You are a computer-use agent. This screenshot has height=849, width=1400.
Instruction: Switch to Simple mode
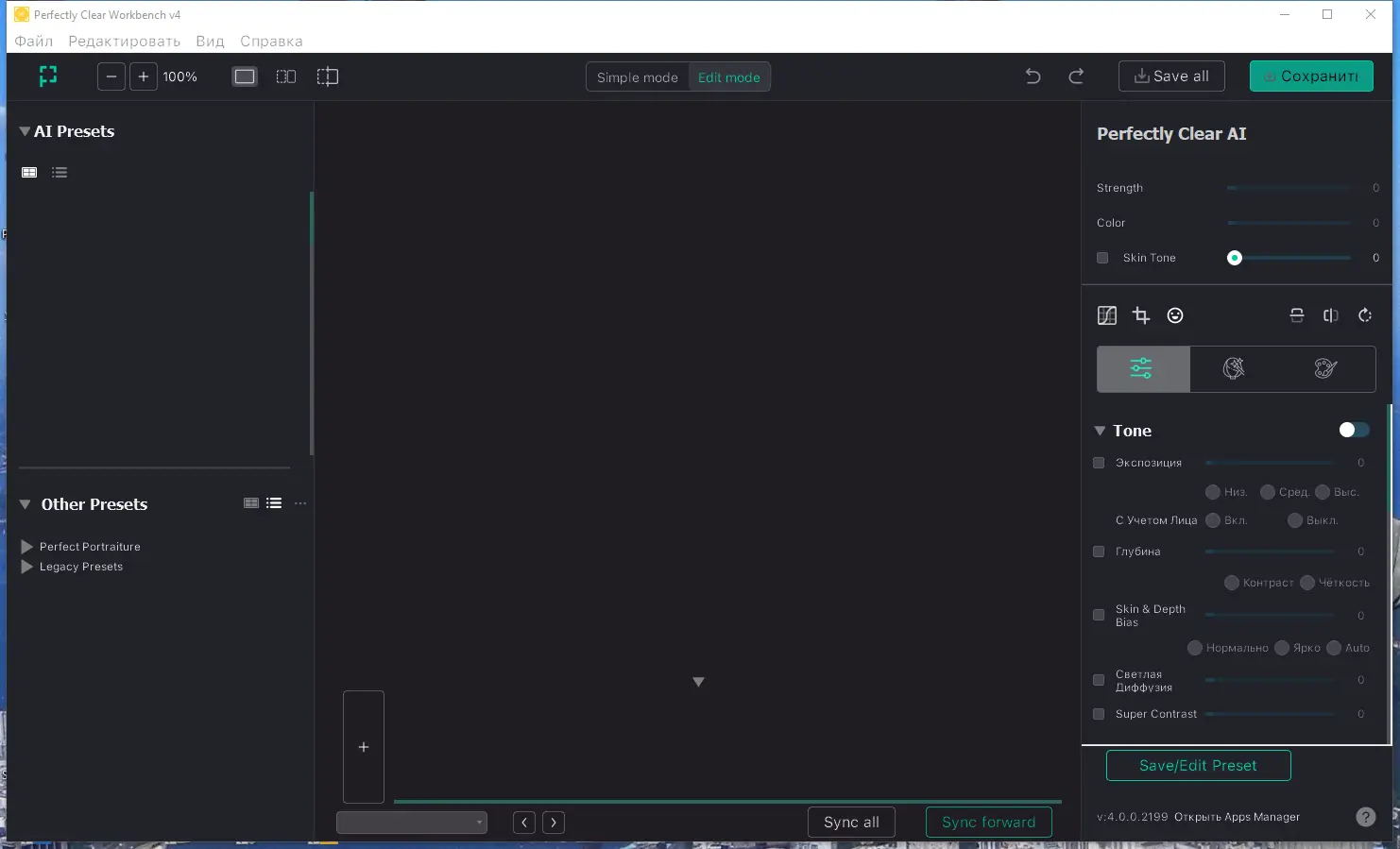pos(638,77)
